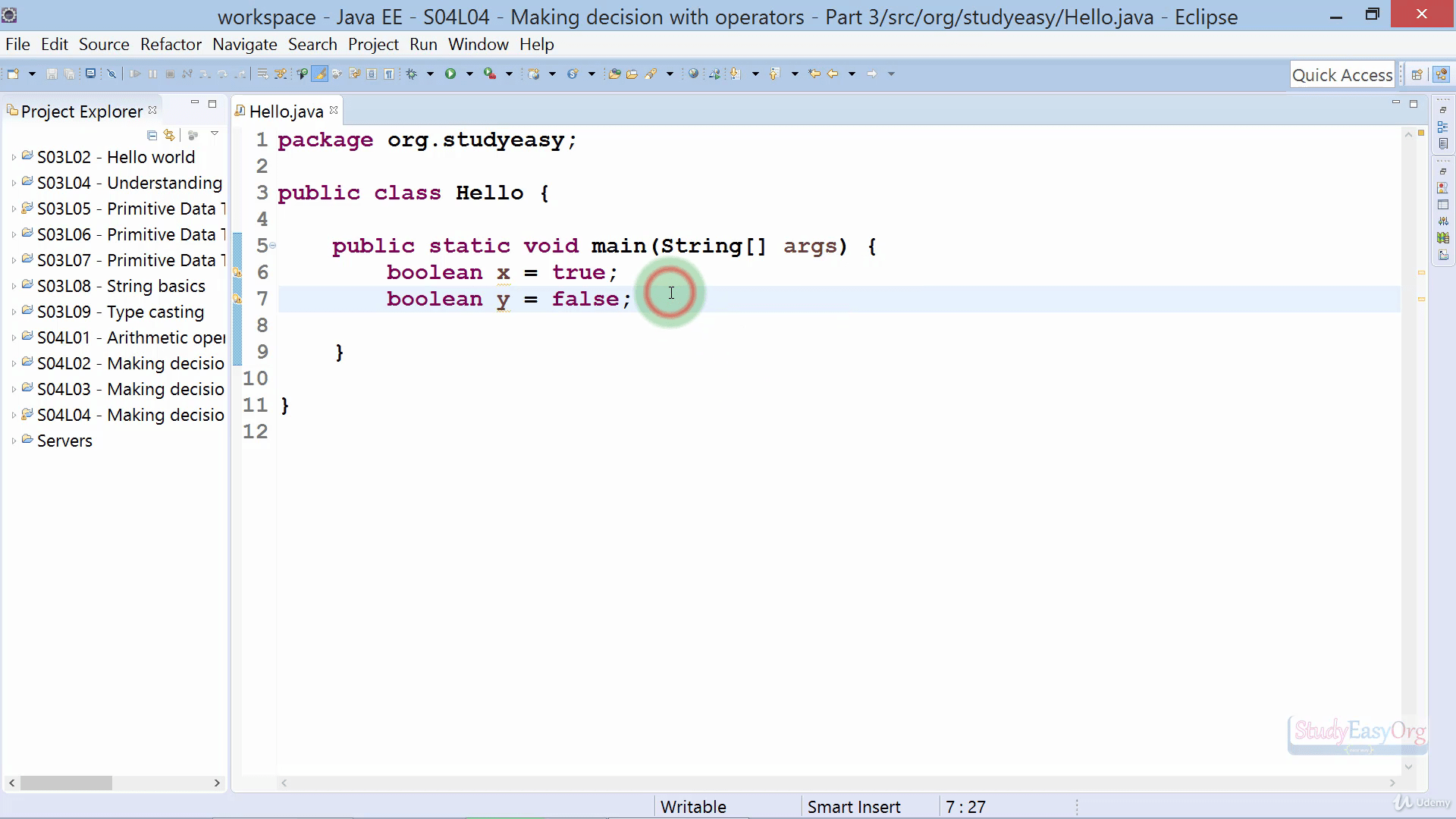Collapse All in the Project Explorer toolbar
1456x819 pixels.
(x=152, y=136)
